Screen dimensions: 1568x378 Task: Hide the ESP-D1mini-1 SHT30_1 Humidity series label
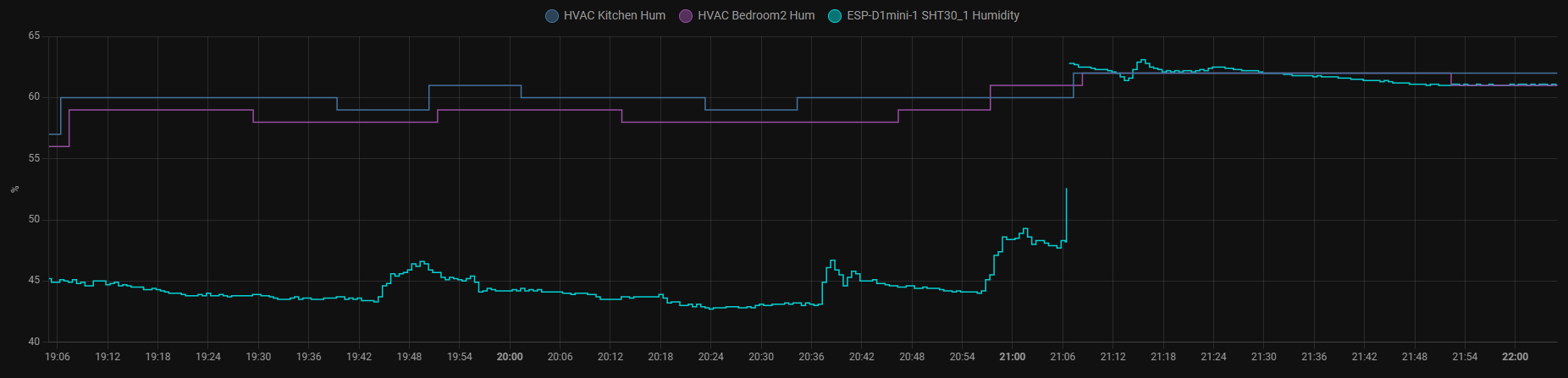pyautogui.click(x=933, y=16)
